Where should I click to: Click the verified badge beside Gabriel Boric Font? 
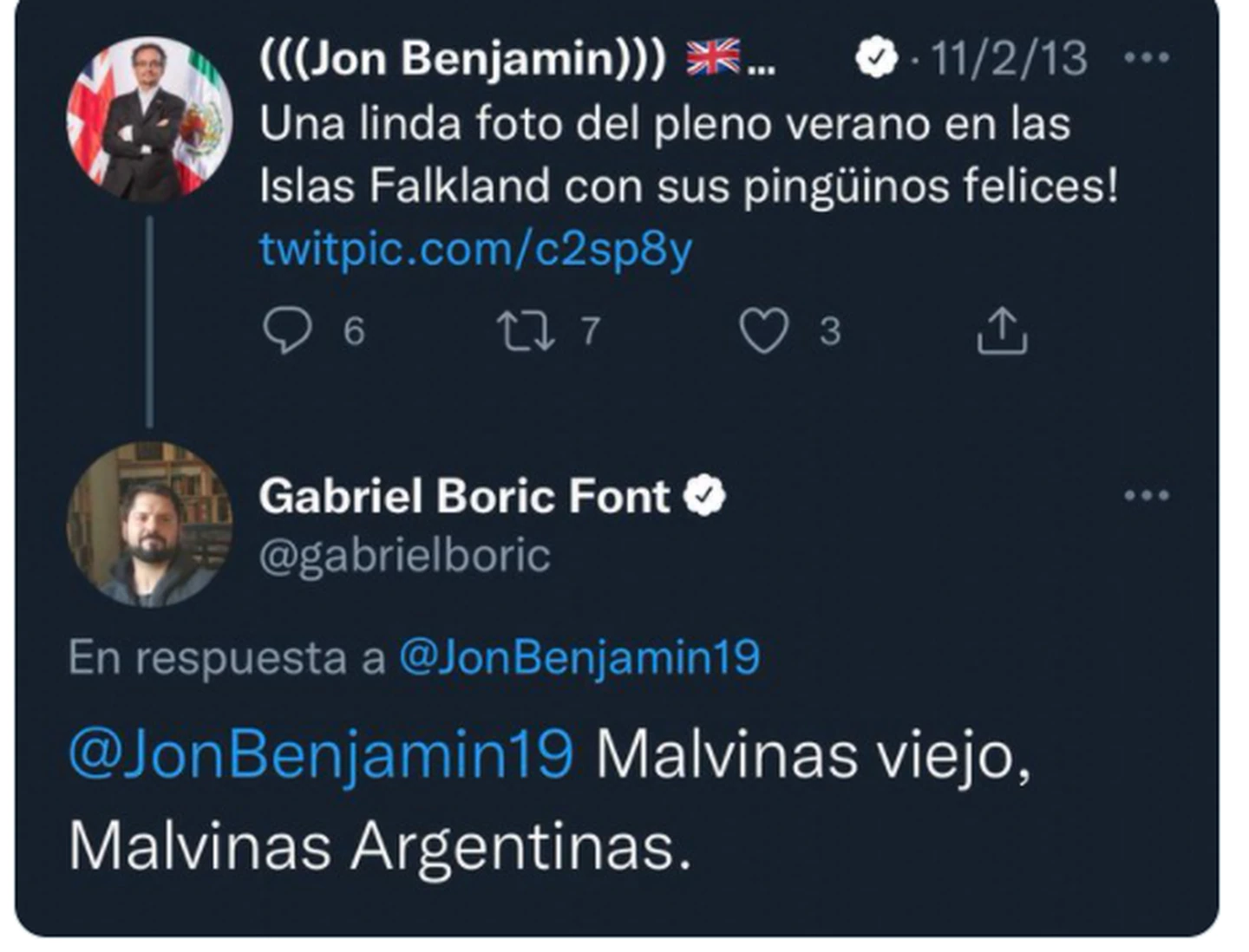[x=704, y=496]
